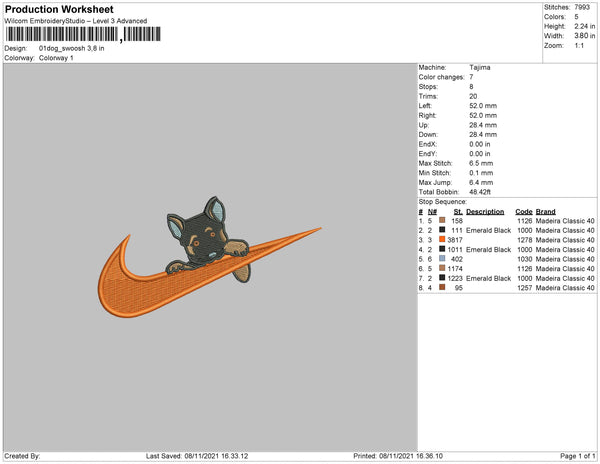This screenshot has height=464, width=600.
Task: Click the Zoom value '1:1'
Action: (579, 46)
